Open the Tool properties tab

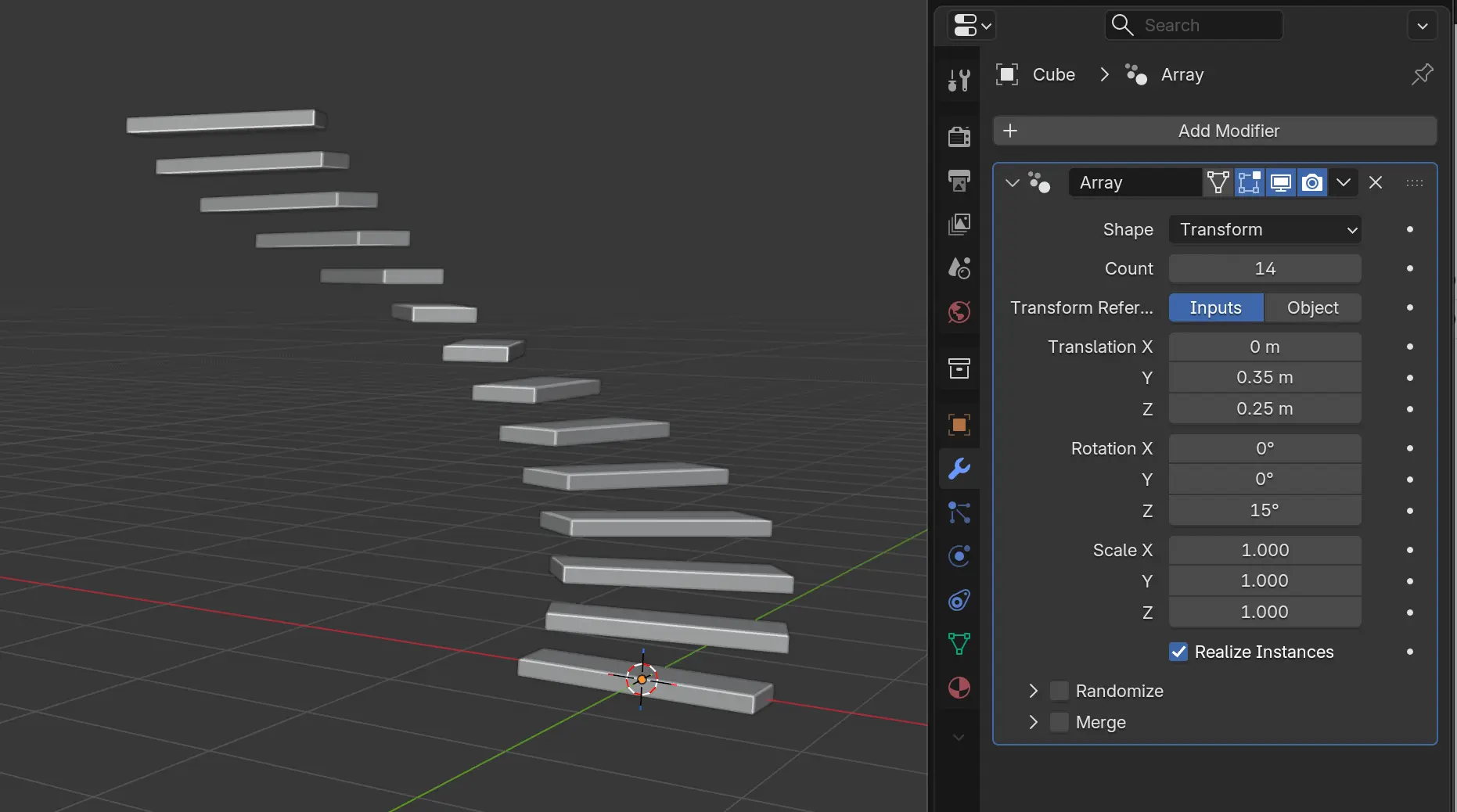point(959,80)
